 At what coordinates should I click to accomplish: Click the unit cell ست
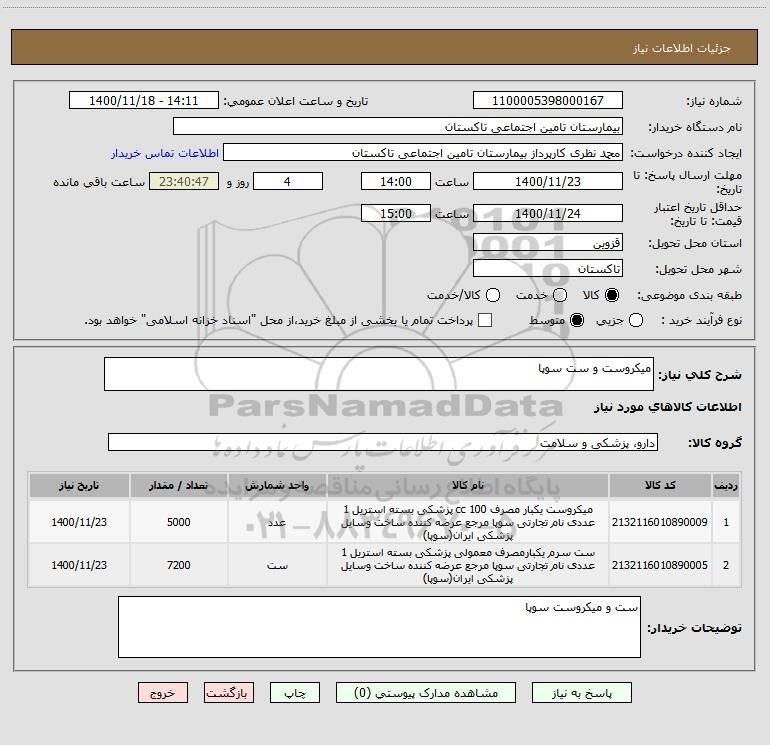click(277, 565)
